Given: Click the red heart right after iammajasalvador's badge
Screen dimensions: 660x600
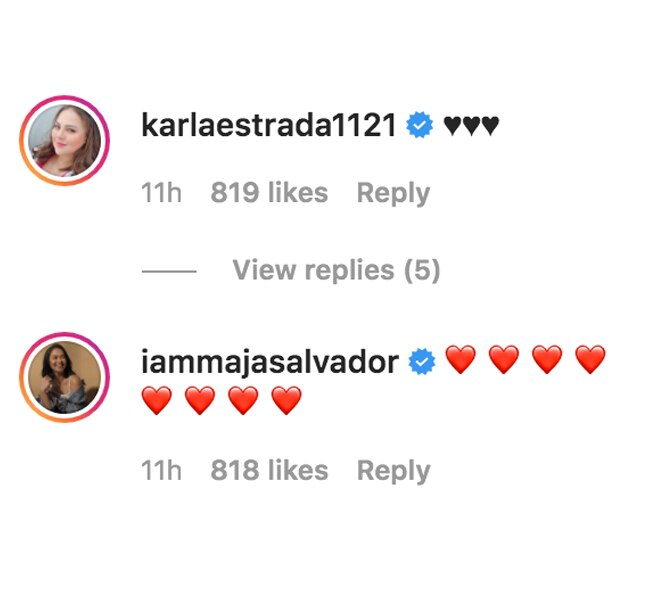Looking at the screenshot, I should pos(460,360).
